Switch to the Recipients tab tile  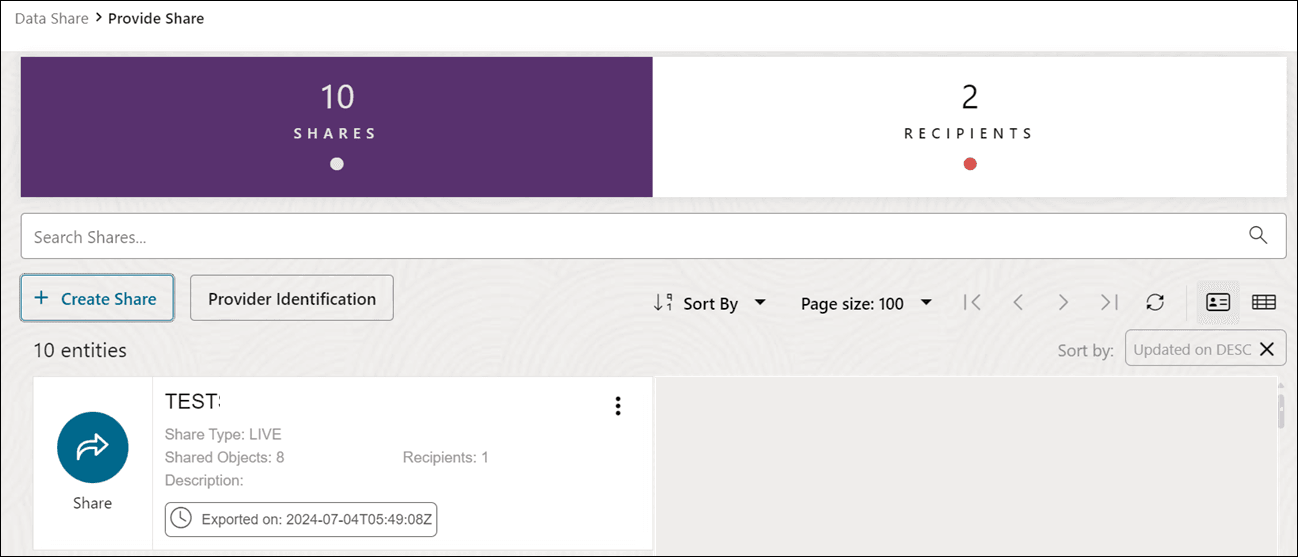tap(969, 127)
